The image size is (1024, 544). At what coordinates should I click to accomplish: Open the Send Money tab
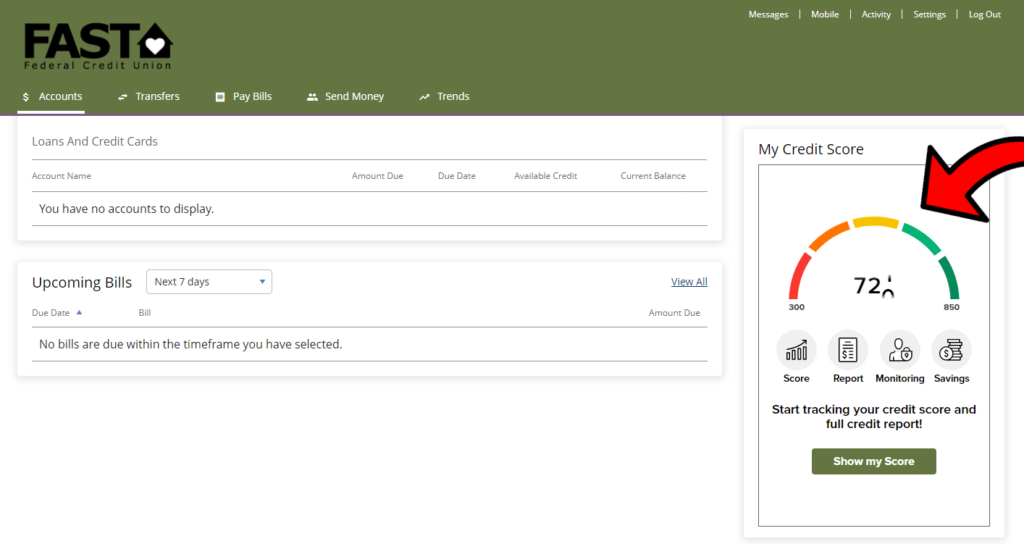coord(345,97)
